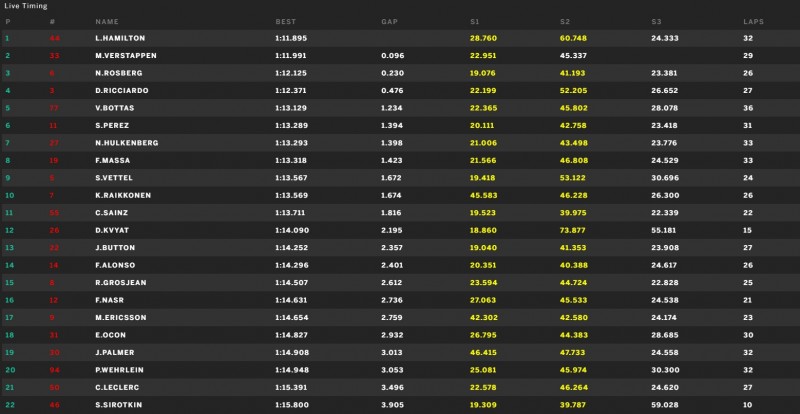Select the C.LECLERC row
Screen dimensions: 800x414
coord(400,387)
